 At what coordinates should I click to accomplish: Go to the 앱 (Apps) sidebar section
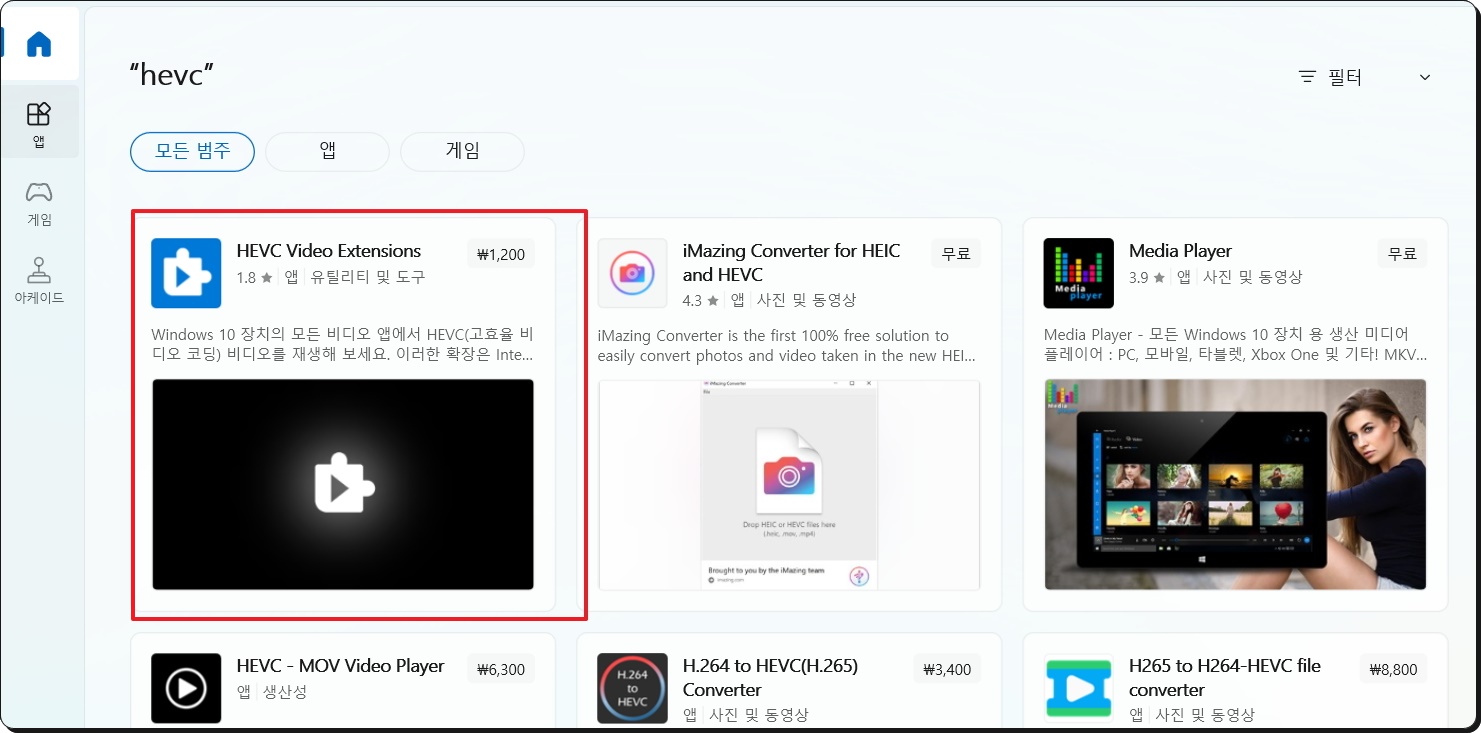[x=39, y=123]
